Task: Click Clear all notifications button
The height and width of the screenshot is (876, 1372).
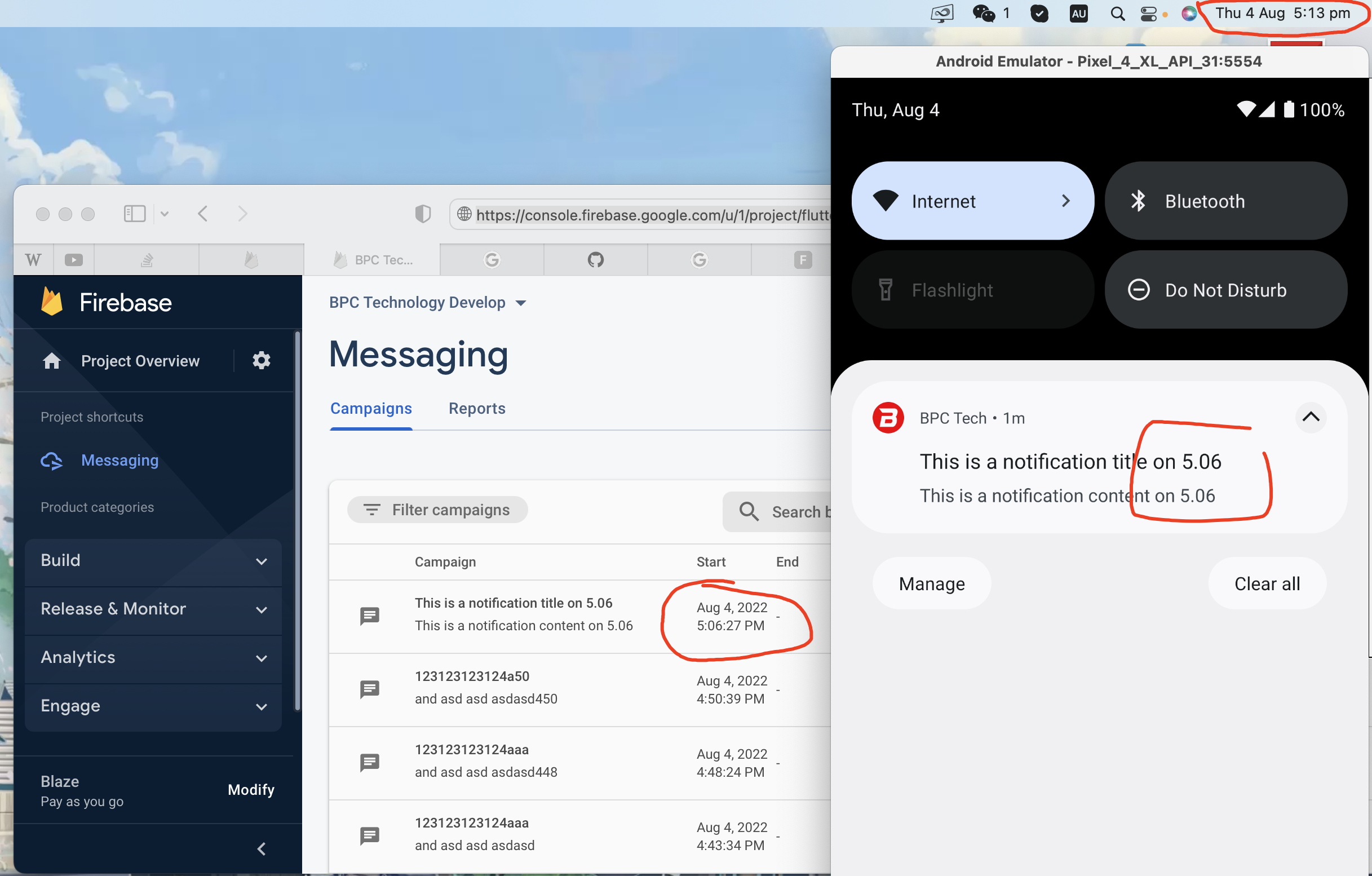Action: click(x=1267, y=583)
